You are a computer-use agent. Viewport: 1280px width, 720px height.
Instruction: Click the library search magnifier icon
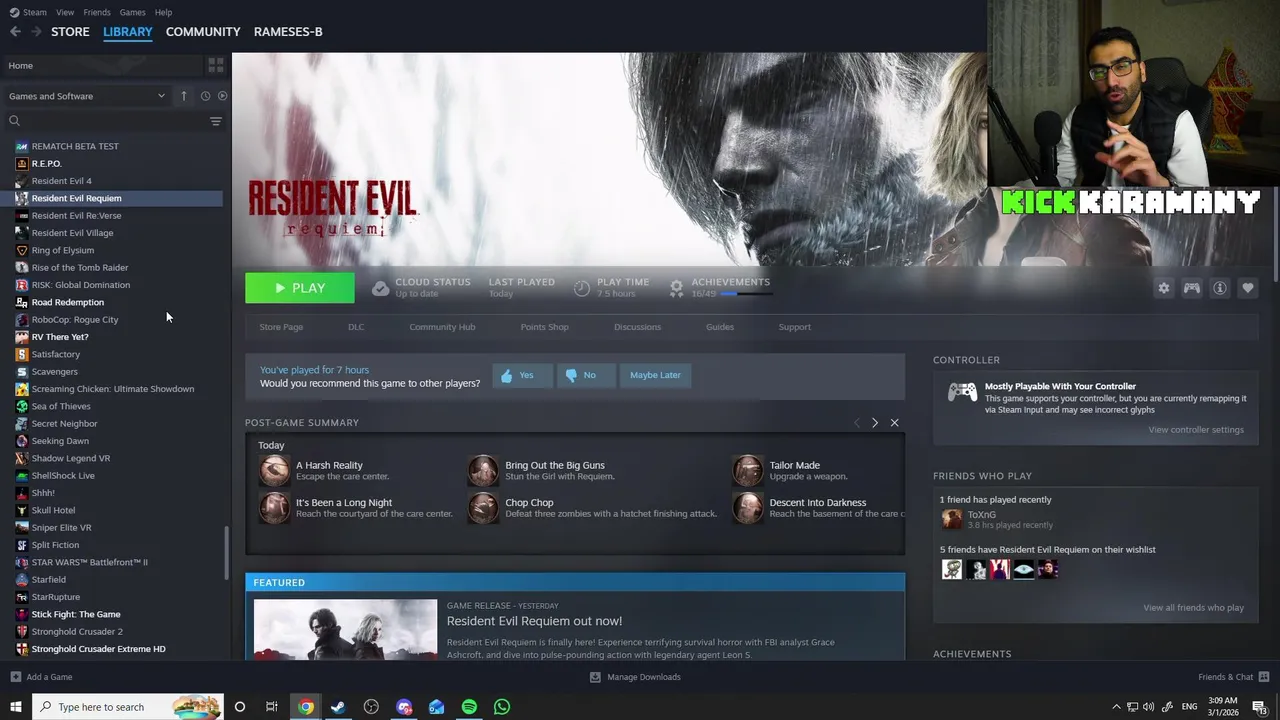click(x=15, y=121)
